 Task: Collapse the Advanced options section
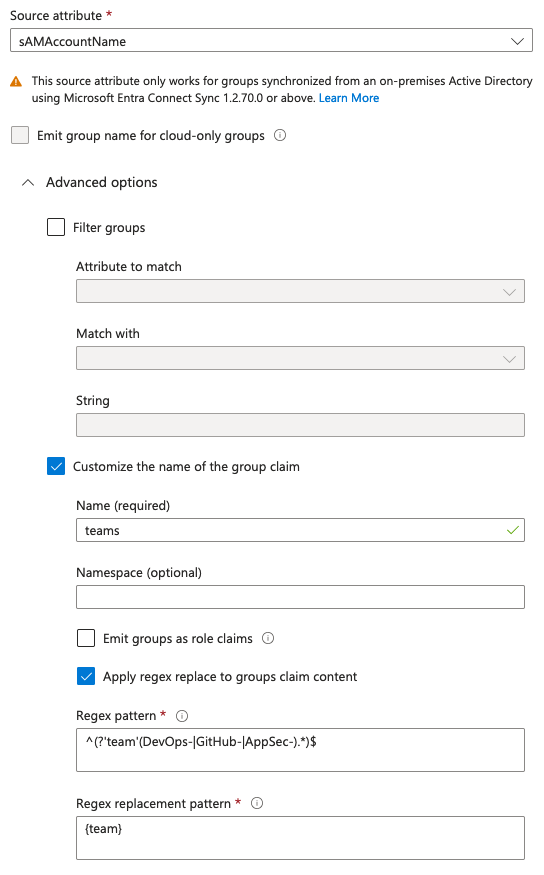[x=28, y=182]
